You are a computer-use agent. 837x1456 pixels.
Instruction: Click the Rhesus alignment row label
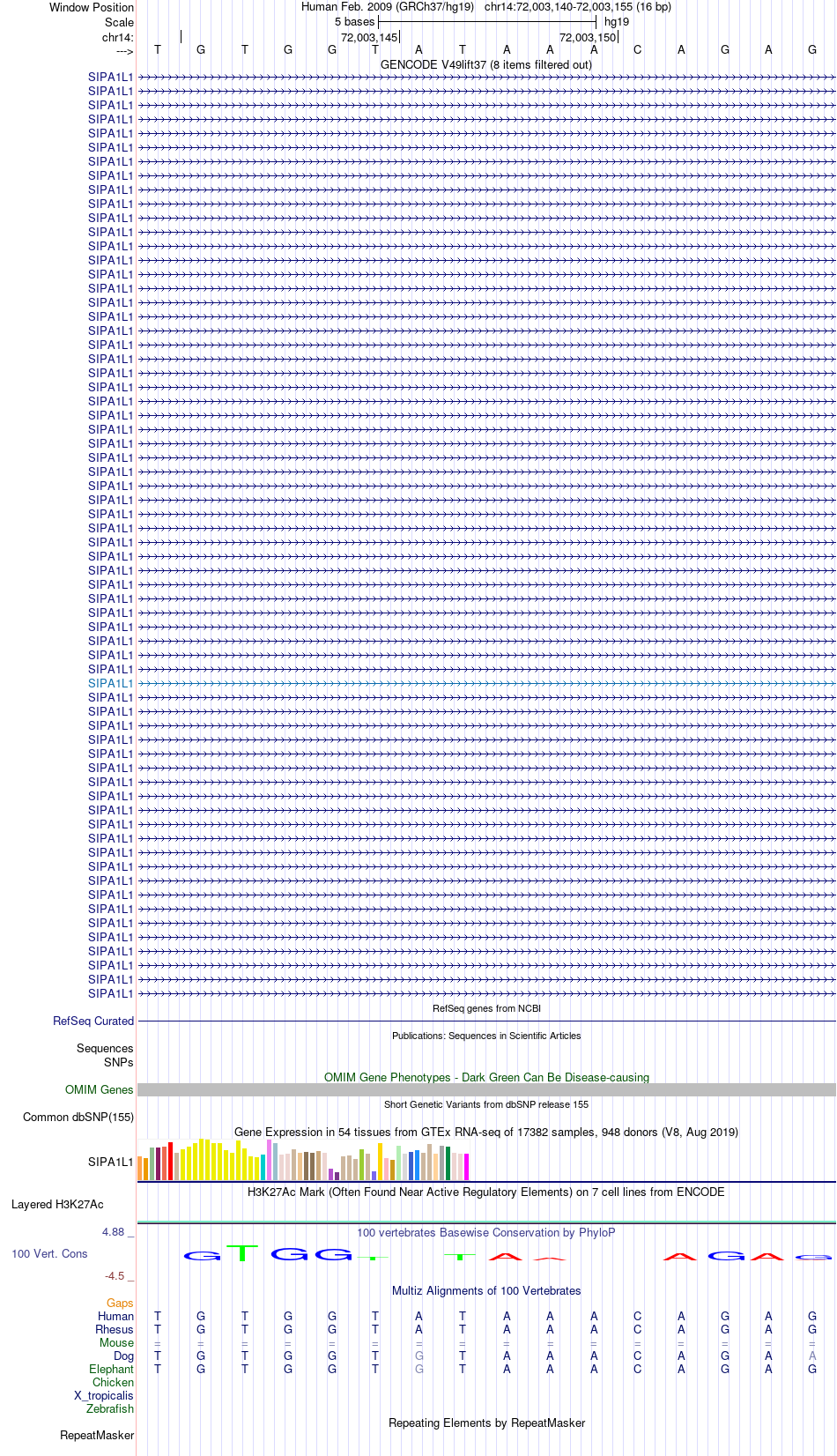(115, 1329)
